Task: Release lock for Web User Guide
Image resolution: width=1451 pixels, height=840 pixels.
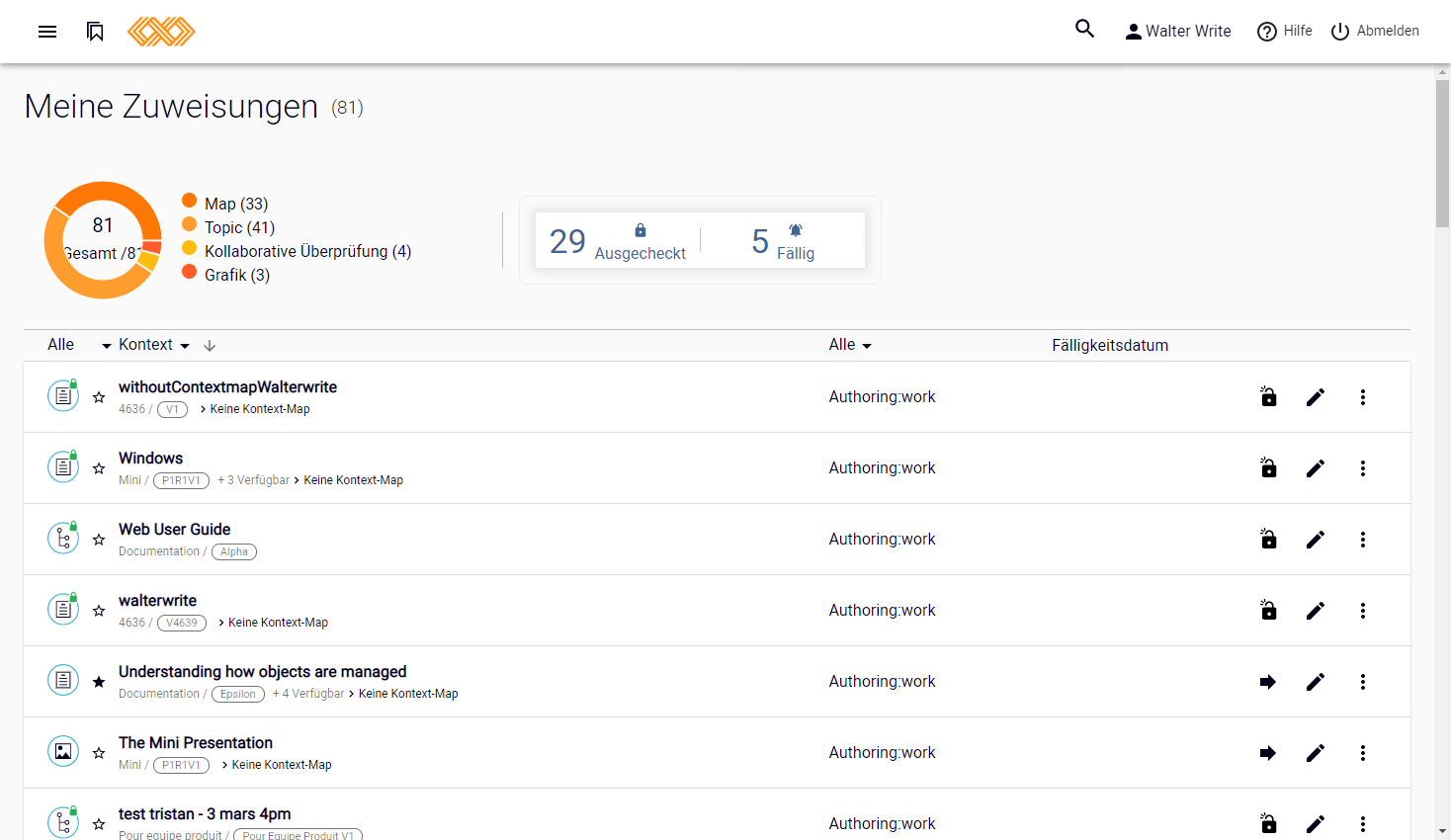Action: pos(1268,539)
